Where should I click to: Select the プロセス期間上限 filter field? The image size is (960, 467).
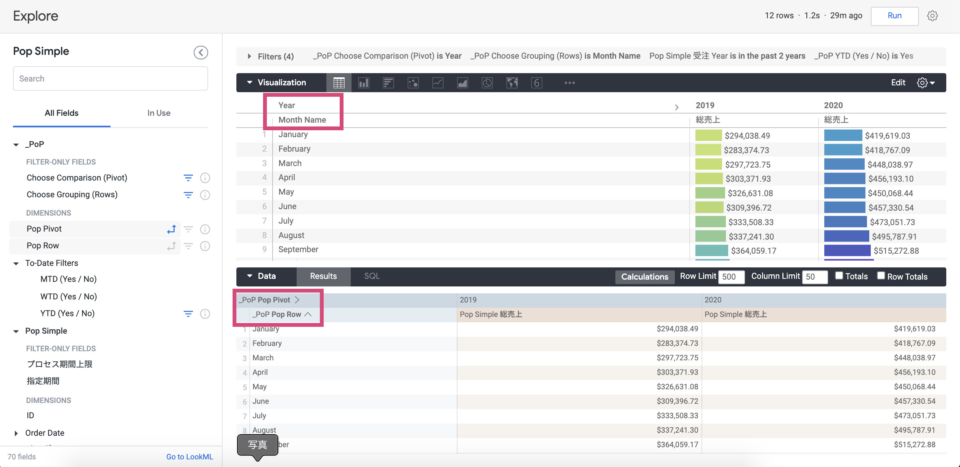coord(59,364)
